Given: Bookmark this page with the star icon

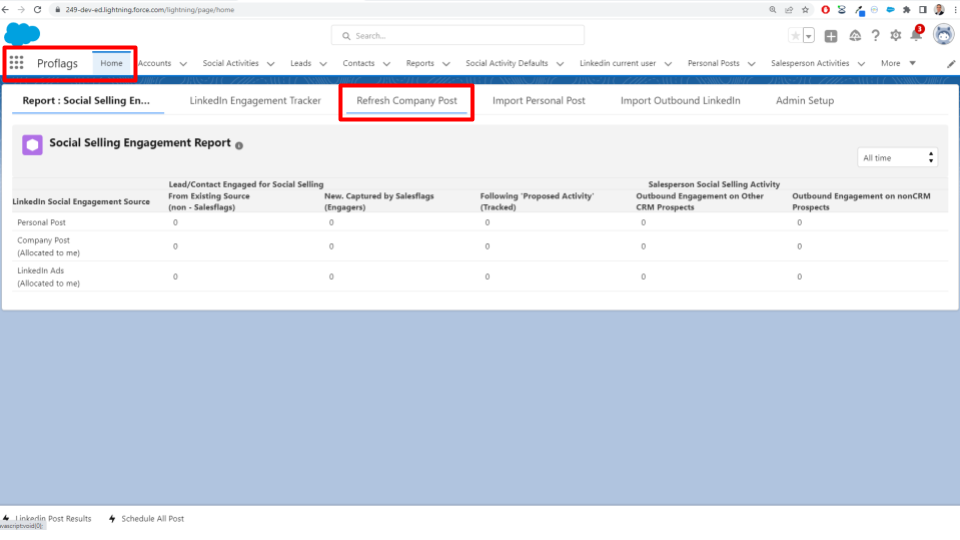Looking at the screenshot, I should click(x=805, y=10).
